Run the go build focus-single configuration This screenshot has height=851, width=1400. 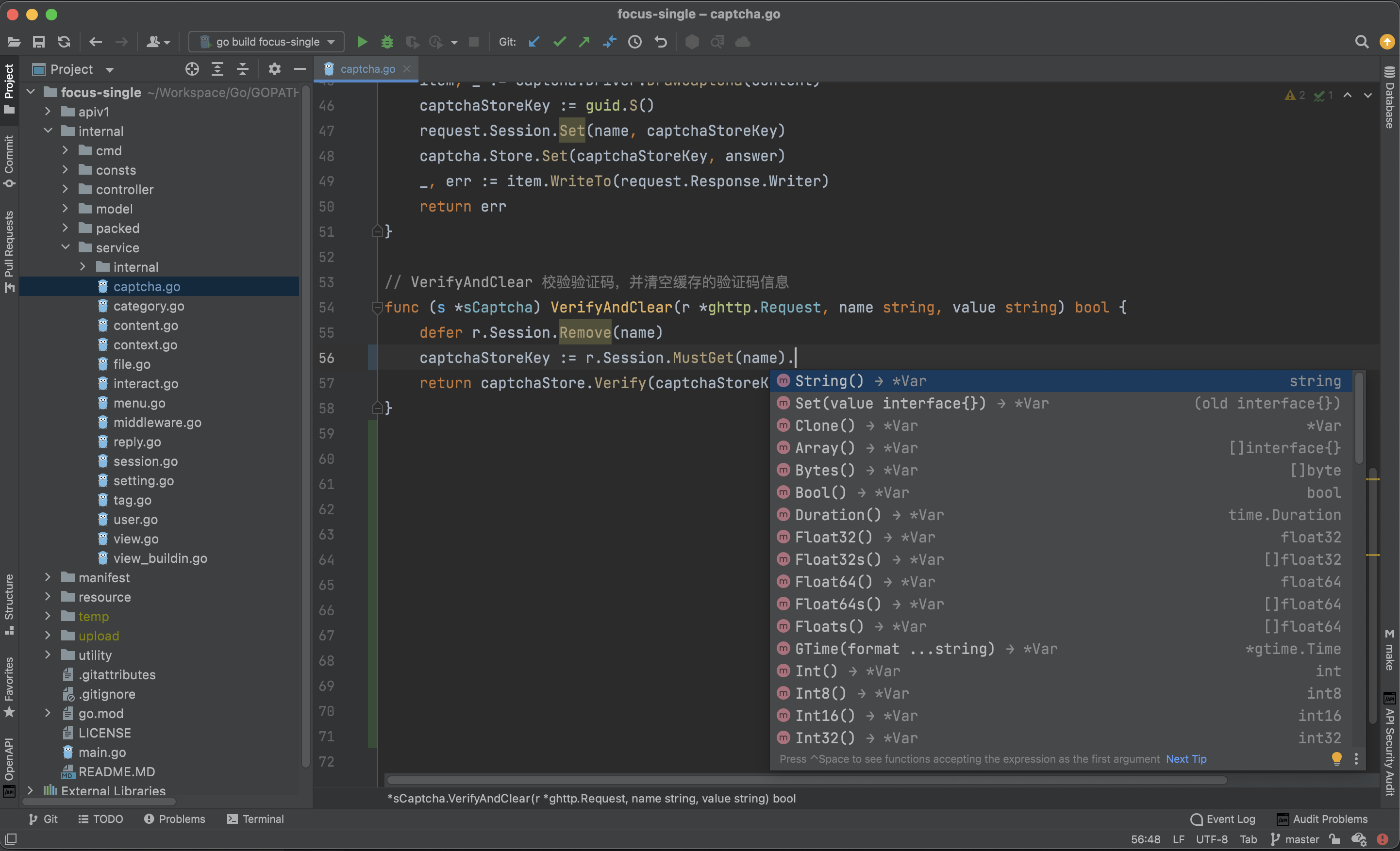click(362, 41)
